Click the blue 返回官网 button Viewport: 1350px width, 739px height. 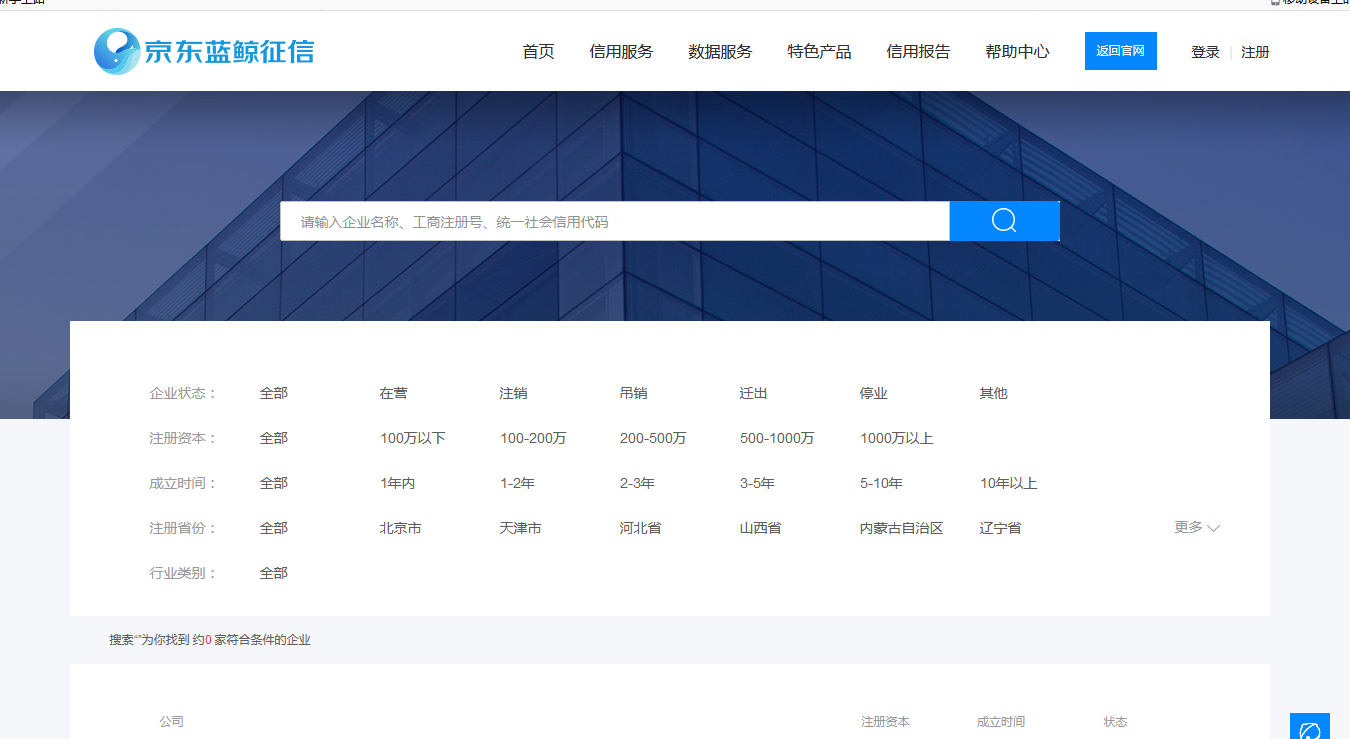1120,50
